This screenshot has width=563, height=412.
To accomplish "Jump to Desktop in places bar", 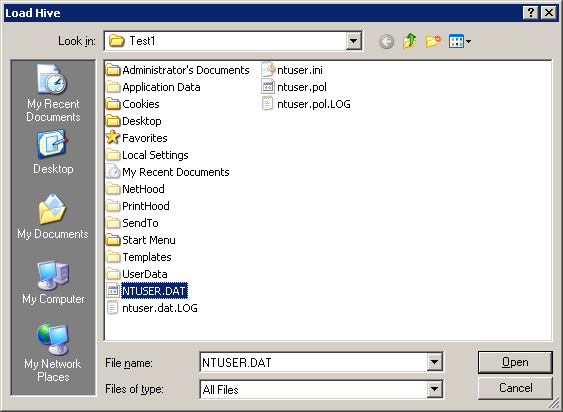I will [53, 153].
